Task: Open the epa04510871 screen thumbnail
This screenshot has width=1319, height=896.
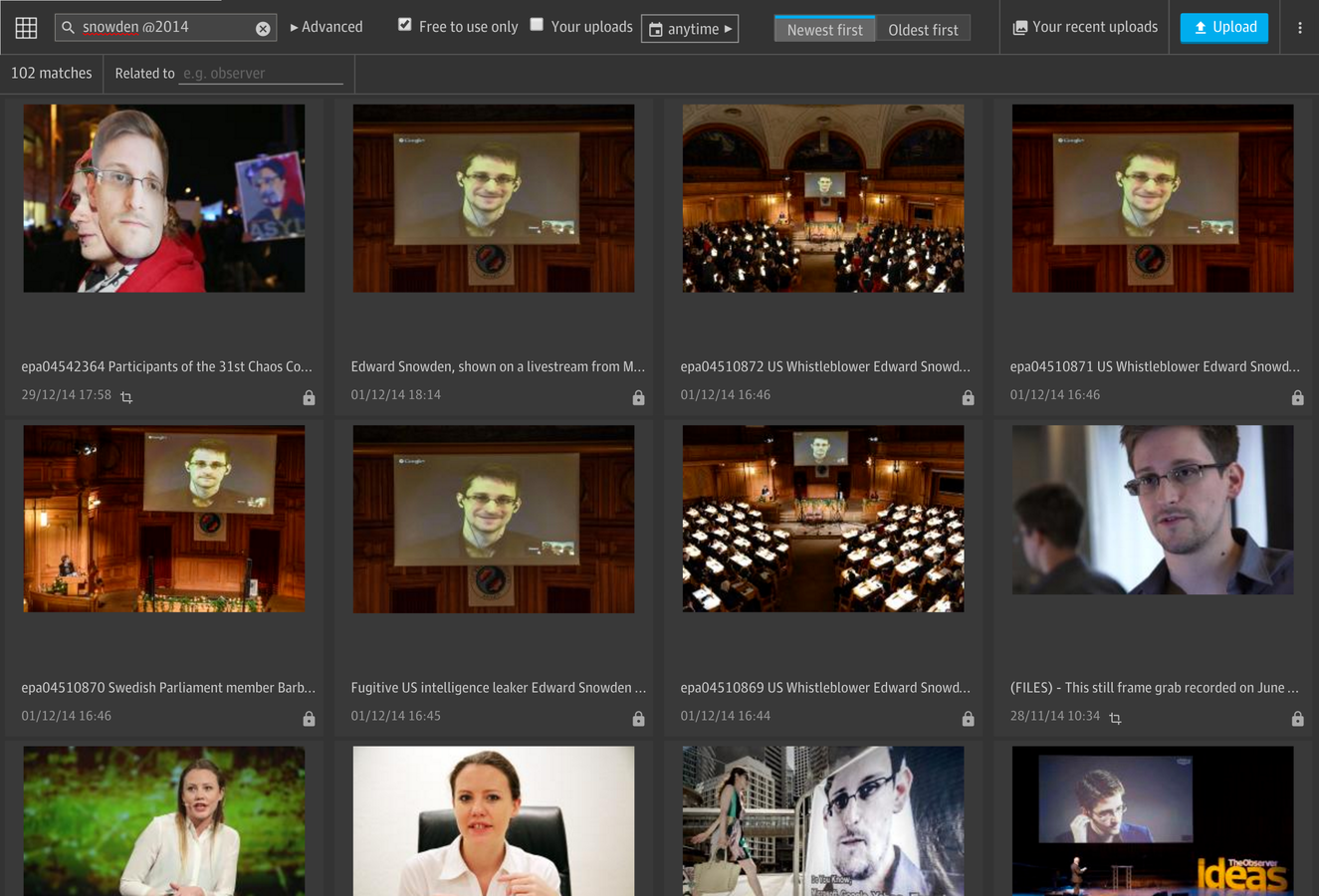Action: point(1153,198)
